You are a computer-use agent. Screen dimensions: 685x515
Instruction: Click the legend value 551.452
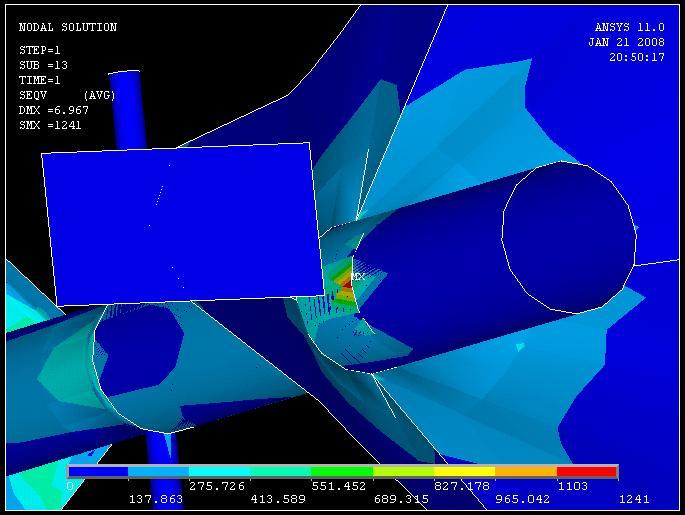click(339, 486)
